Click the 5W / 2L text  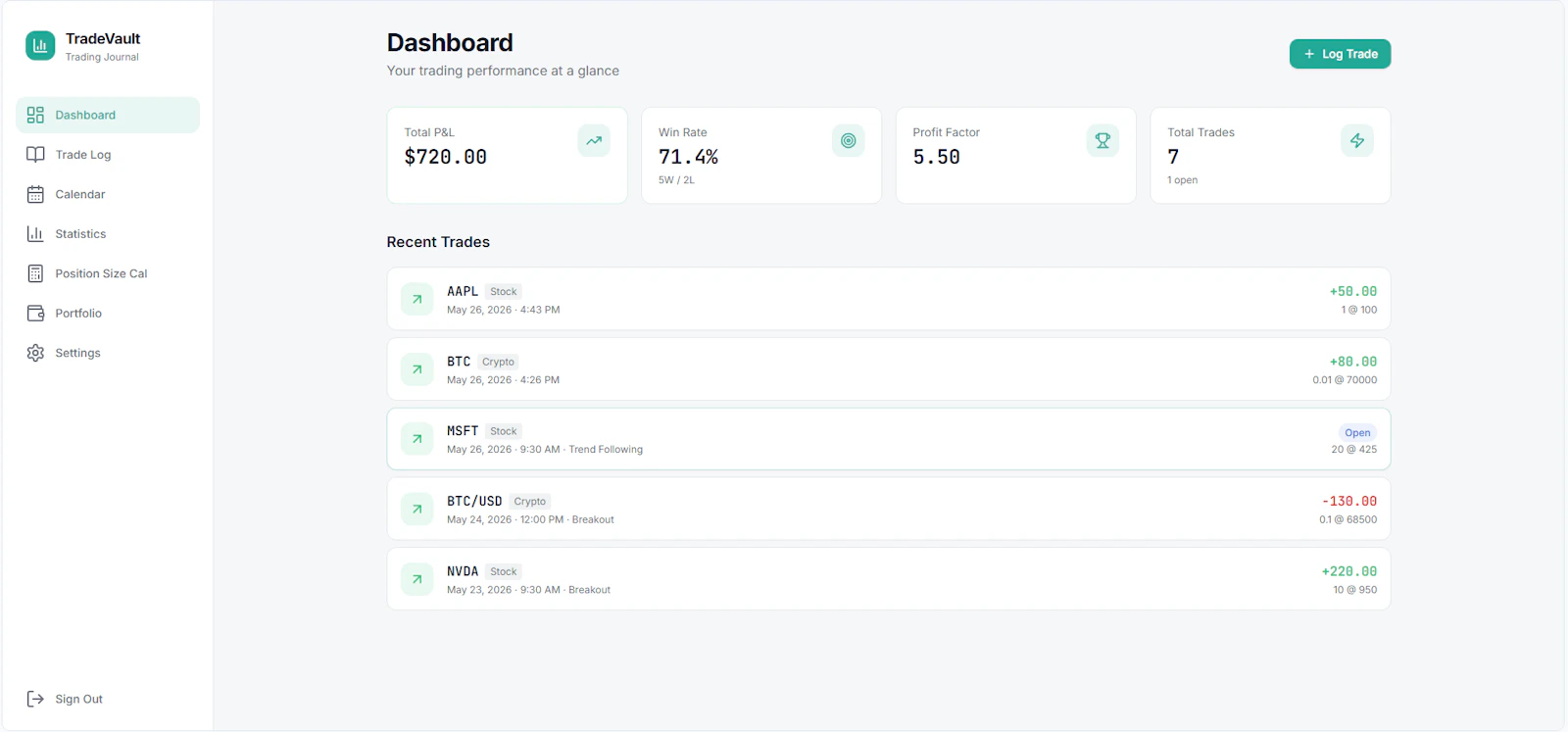tap(676, 180)
